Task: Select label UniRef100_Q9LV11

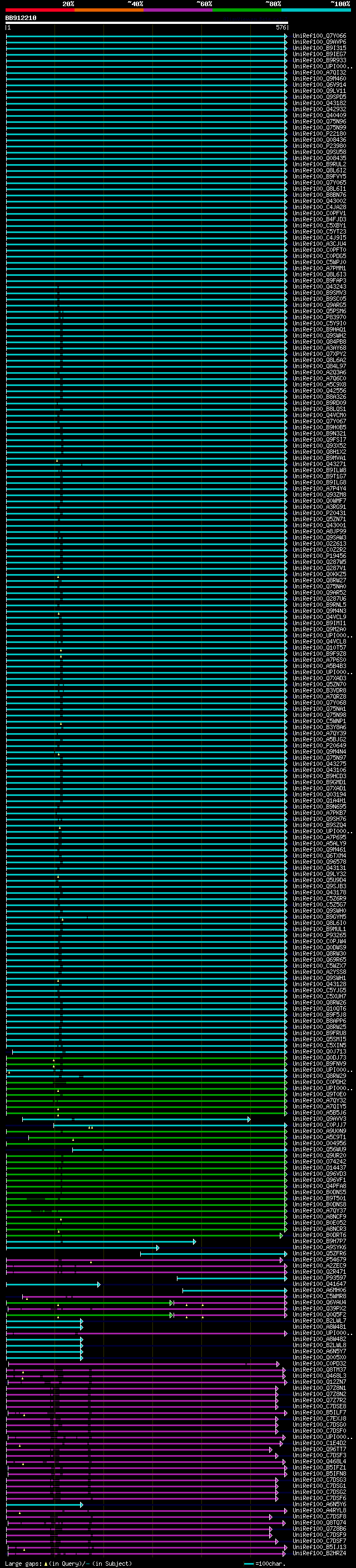Action: [319, 91]
